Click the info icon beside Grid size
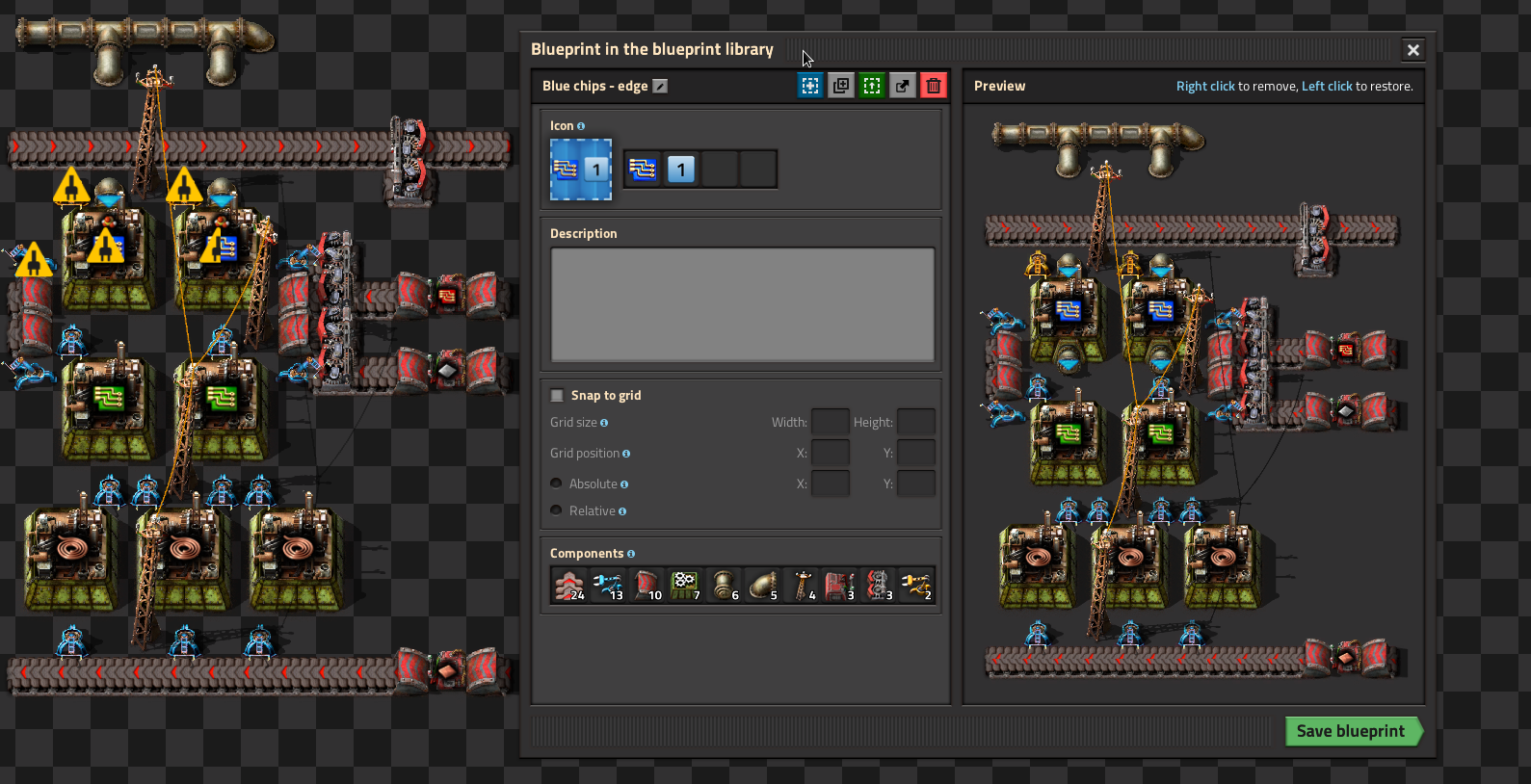Screen dimensions: 1531x784 [604, 423]
